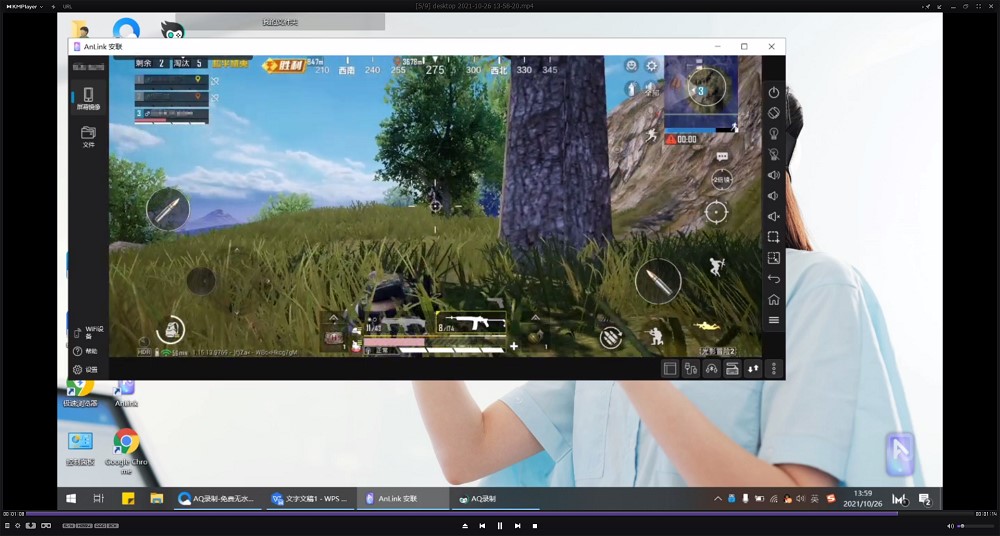This screenshot has height=536, width=1000.
Task: Stop KMPlayer playback
Action: pyautogui.click(x=535, y=526)
